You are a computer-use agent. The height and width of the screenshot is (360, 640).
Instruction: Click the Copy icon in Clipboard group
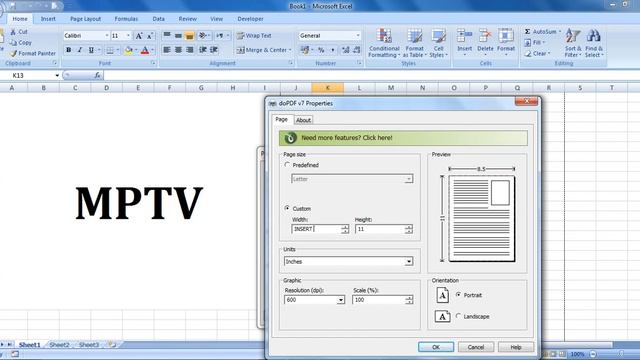(13, 42)
